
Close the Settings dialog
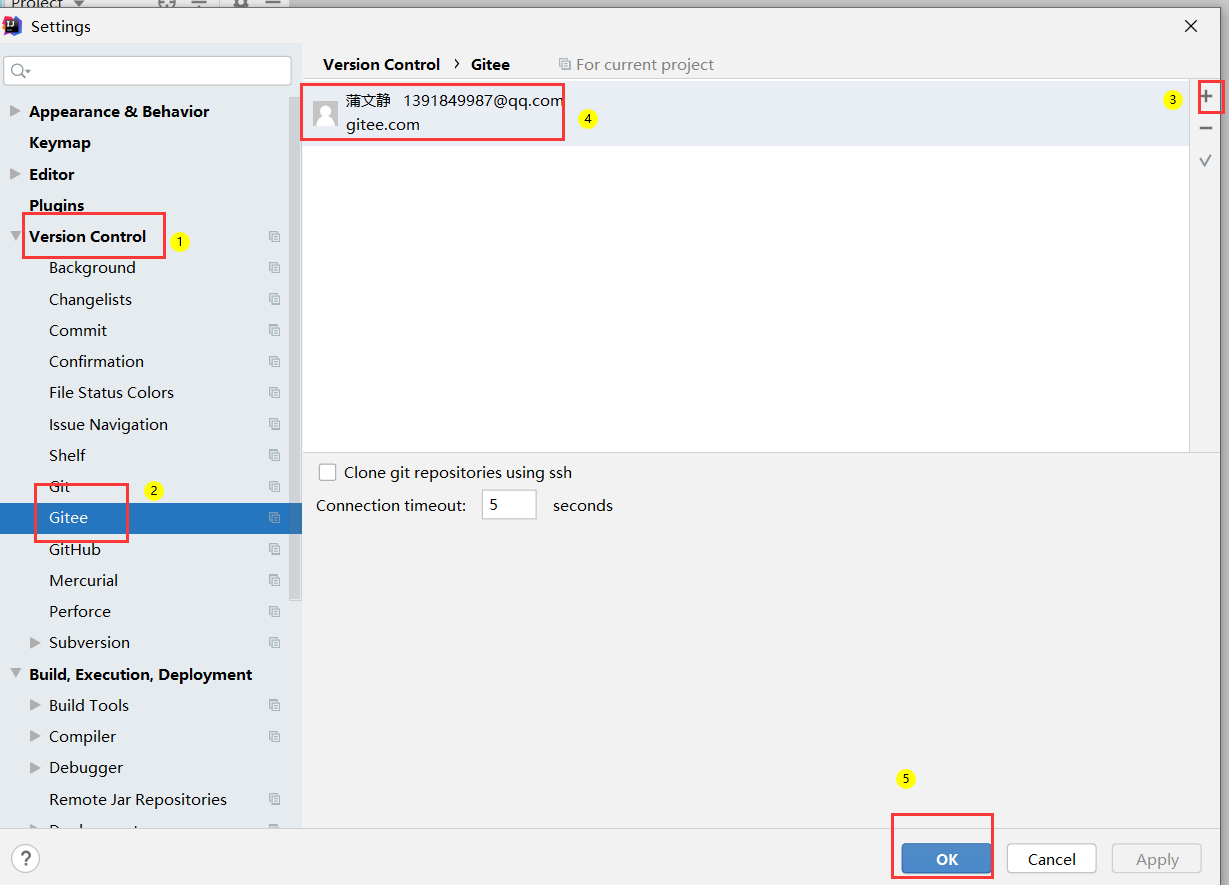[1191, 27]
